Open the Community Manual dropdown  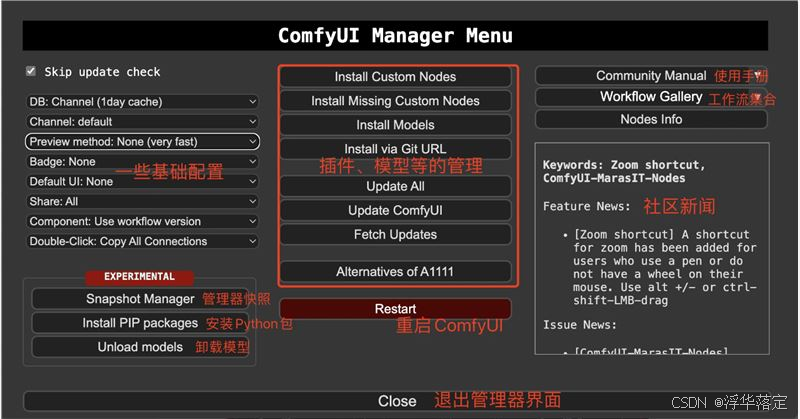[x=651, y=76]
